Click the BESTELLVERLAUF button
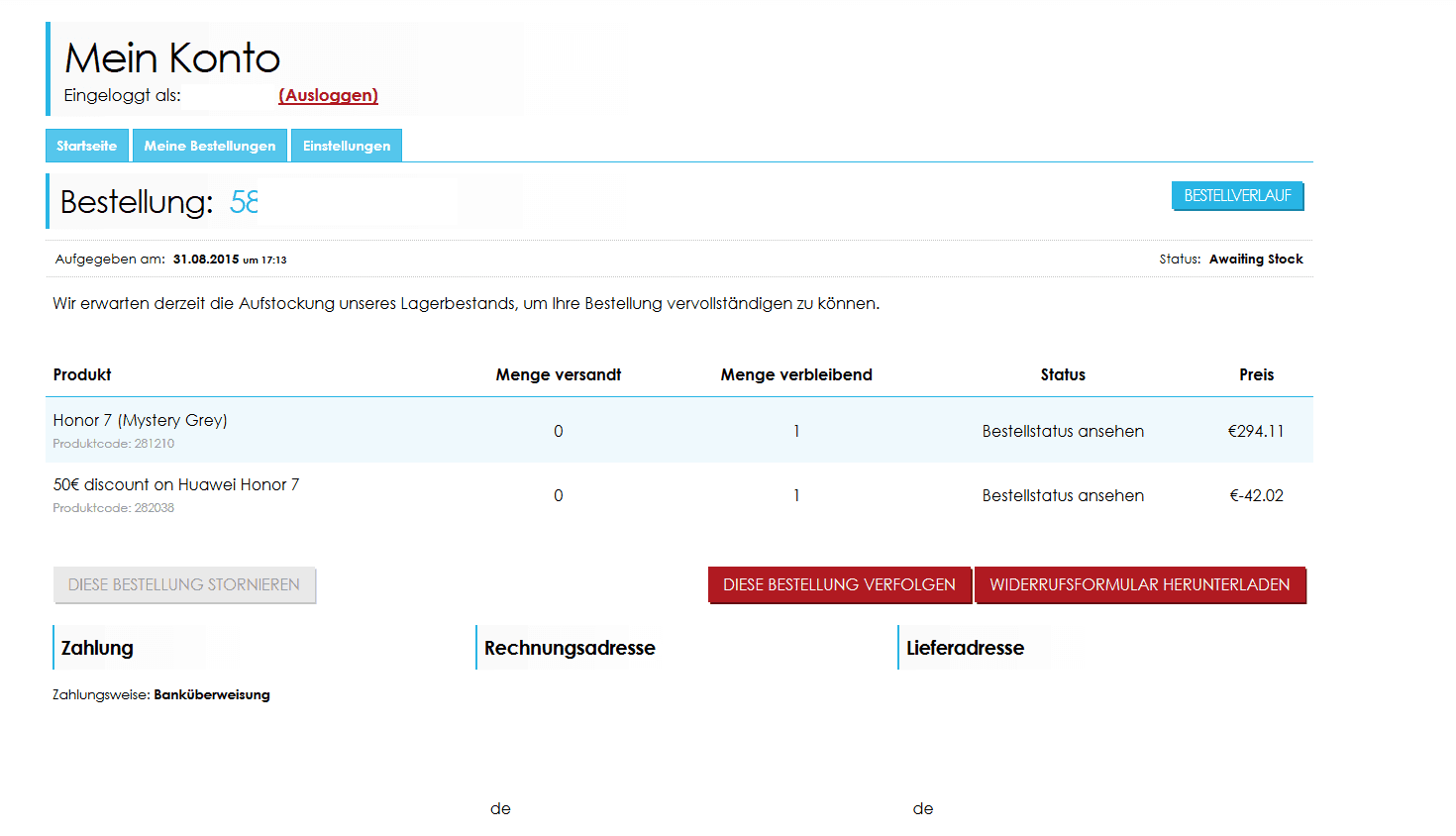 click(1237, 196)
